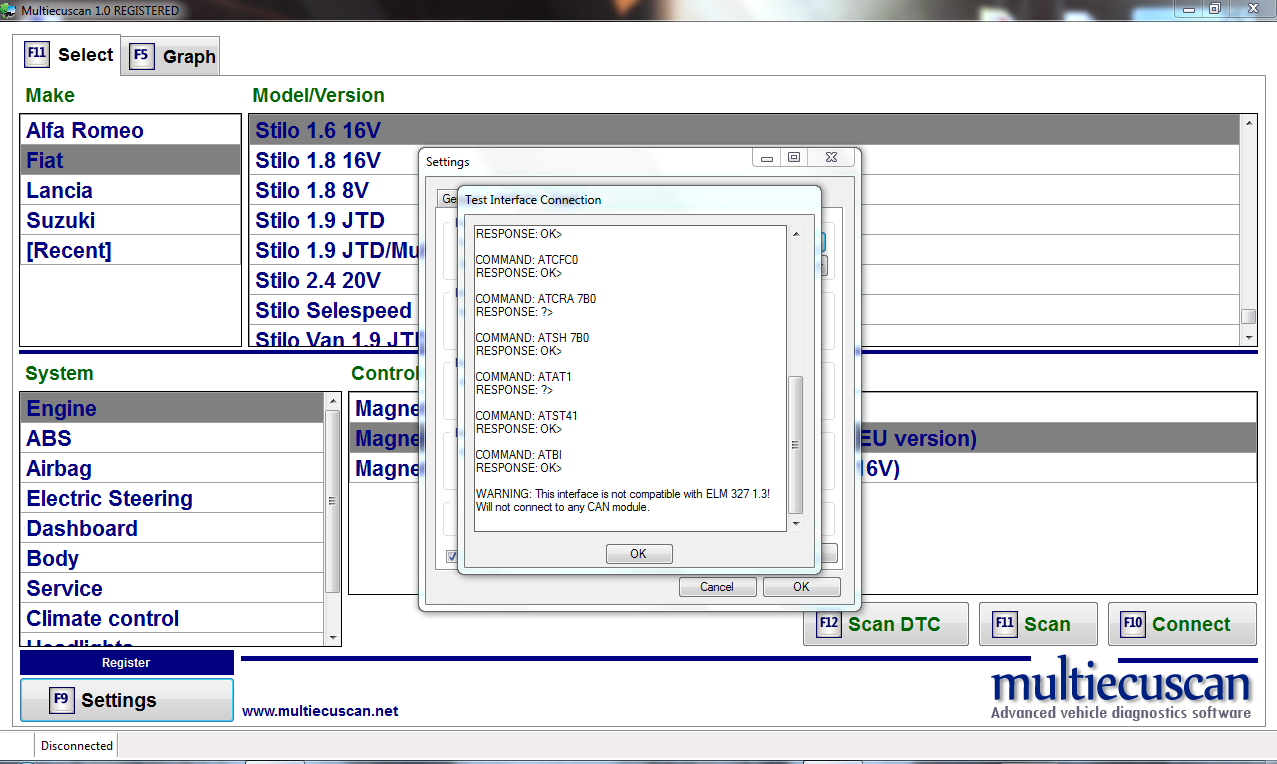Click the F12 Scan DTC button
This screenshot has height=764, width=1277.
click(x=885, y=624)
